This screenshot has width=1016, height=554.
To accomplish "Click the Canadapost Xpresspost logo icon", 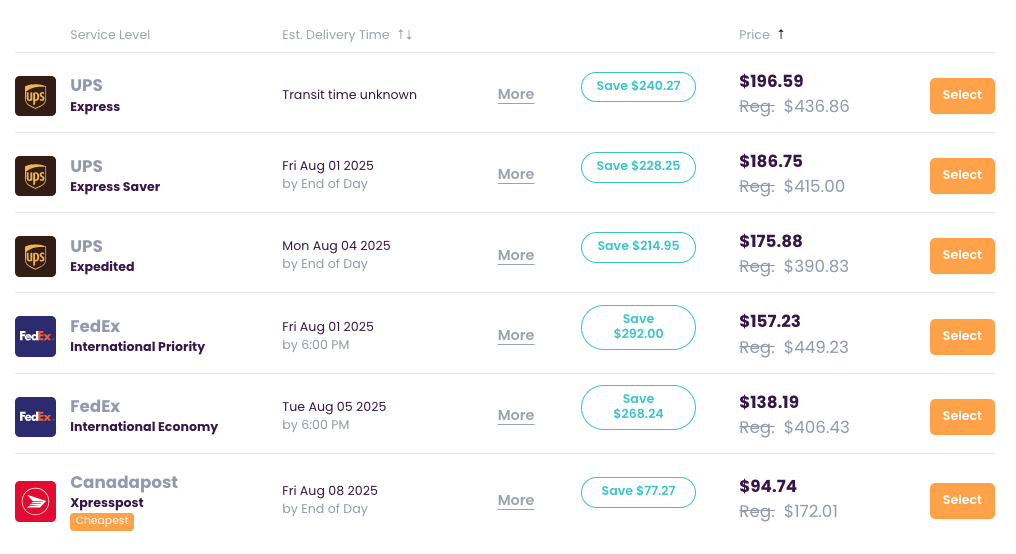I will click(35, 501).
